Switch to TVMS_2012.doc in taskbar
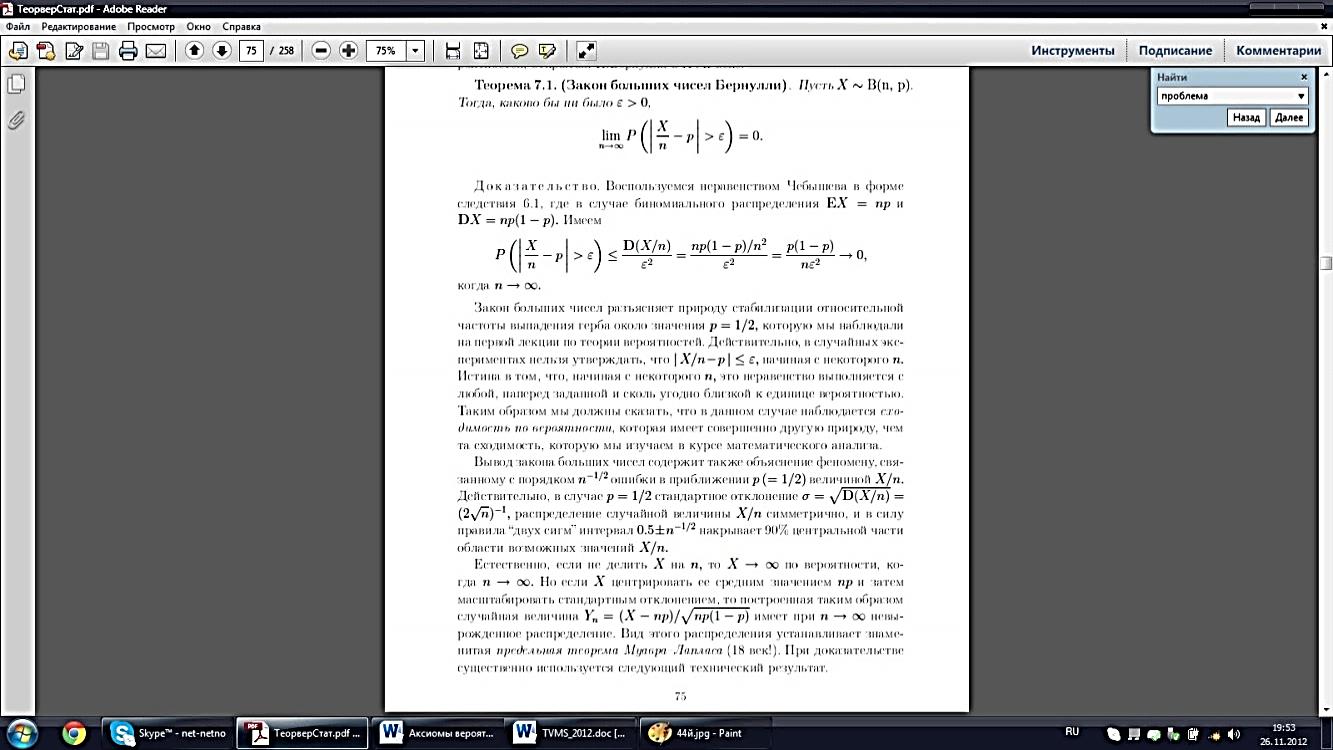 [x=570, y=733]
